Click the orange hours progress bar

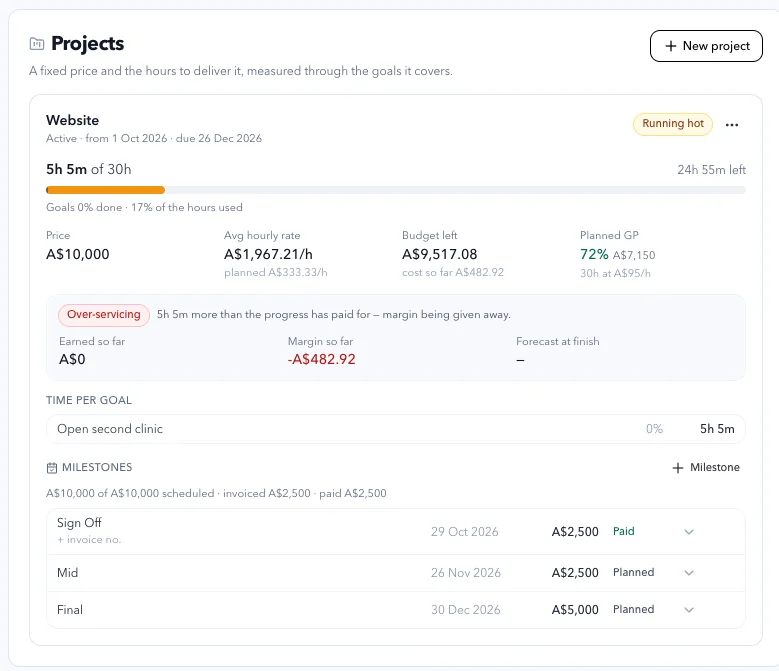[x=105, y=190]
